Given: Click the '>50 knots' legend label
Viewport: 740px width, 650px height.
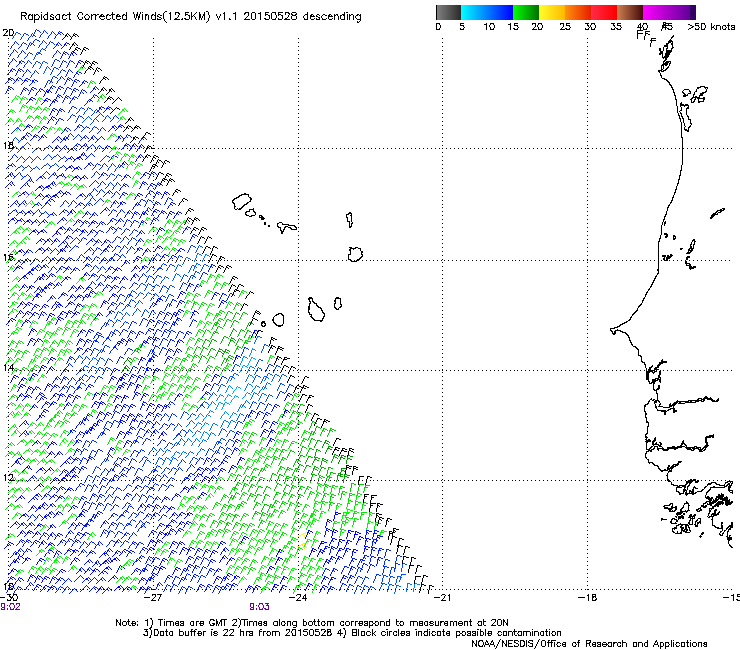Looking at the screenshot, I should click(711, 27).
